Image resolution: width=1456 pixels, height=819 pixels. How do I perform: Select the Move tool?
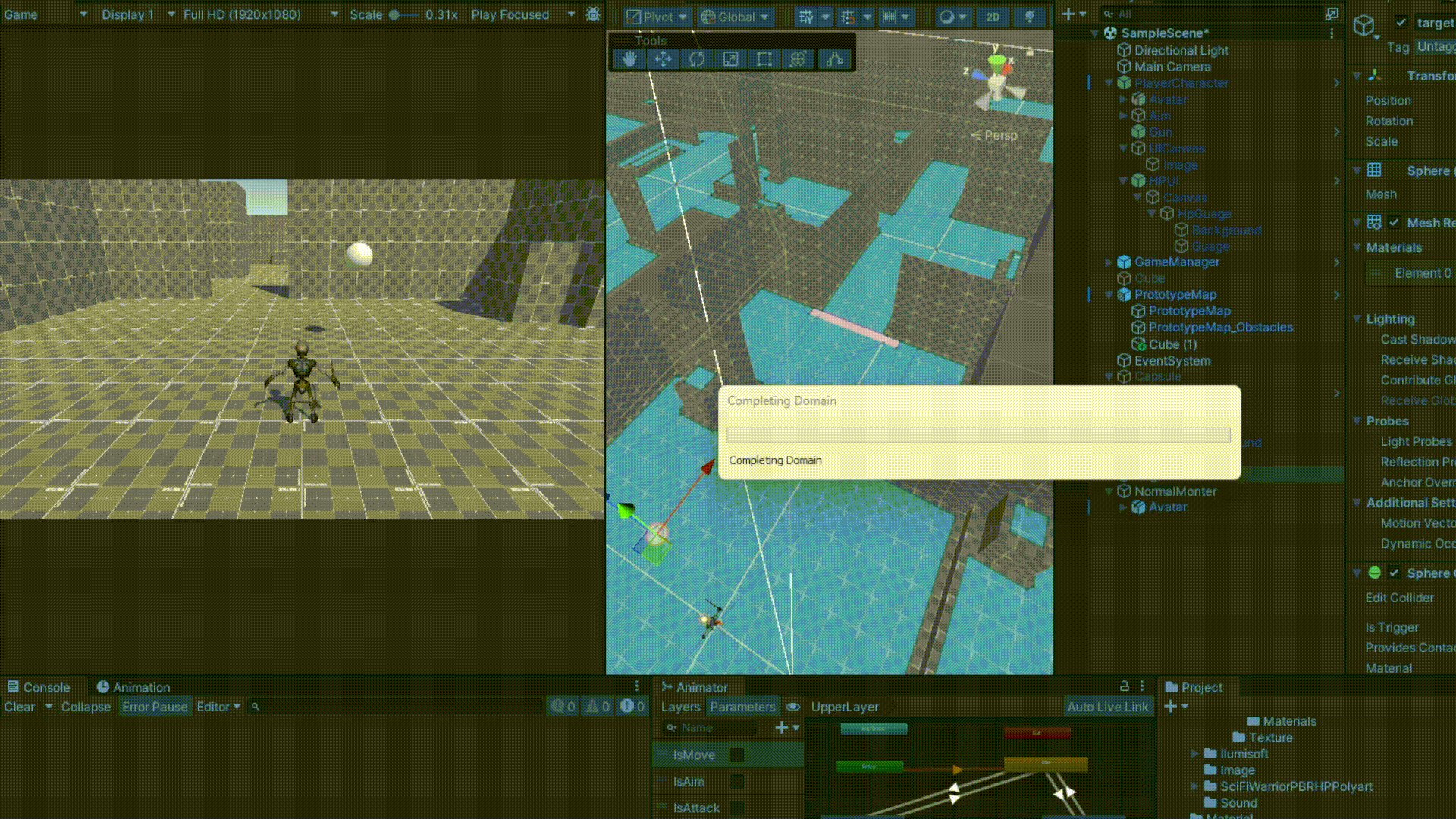663,59
